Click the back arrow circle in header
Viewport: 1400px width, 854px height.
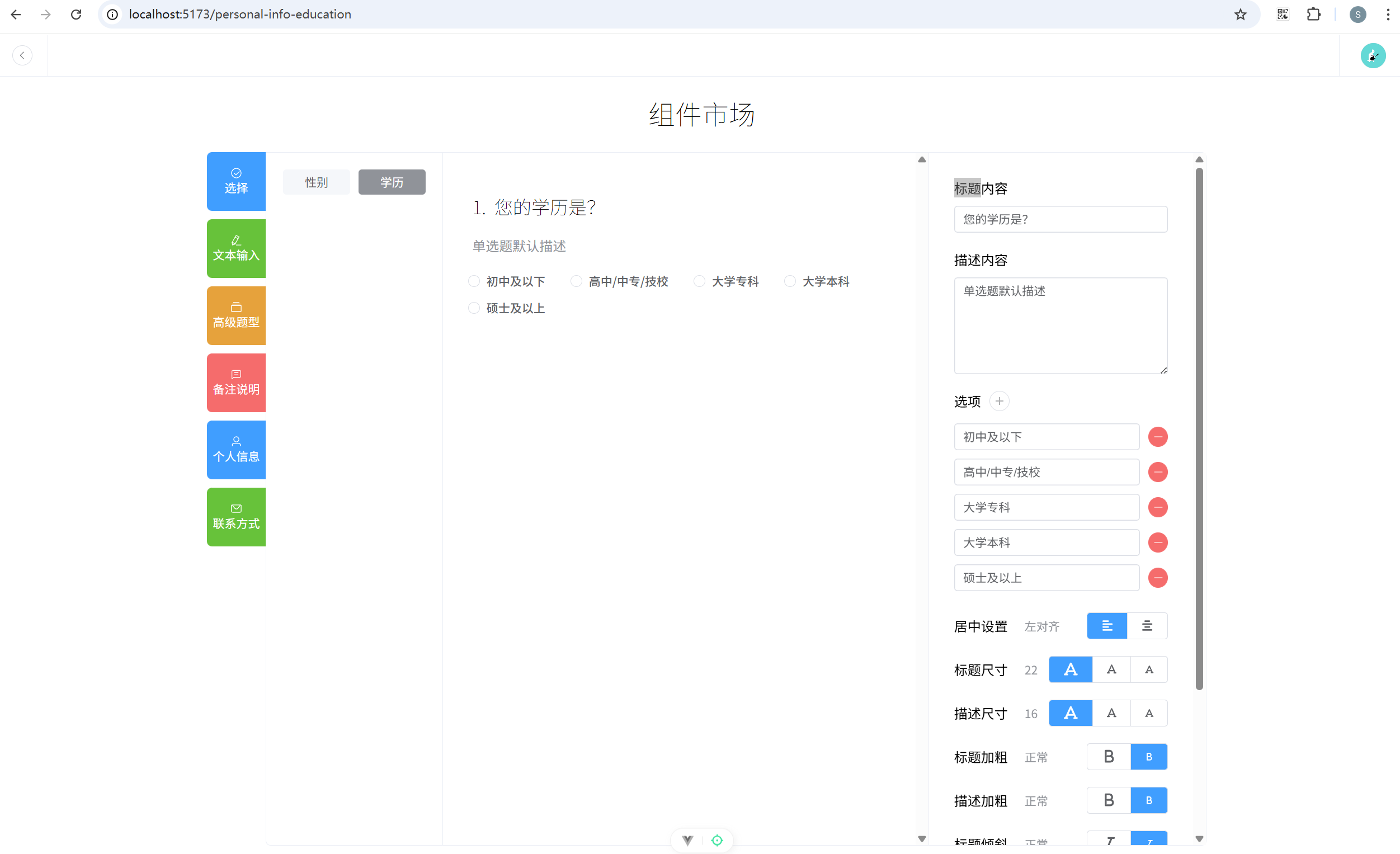click(22, 55)
